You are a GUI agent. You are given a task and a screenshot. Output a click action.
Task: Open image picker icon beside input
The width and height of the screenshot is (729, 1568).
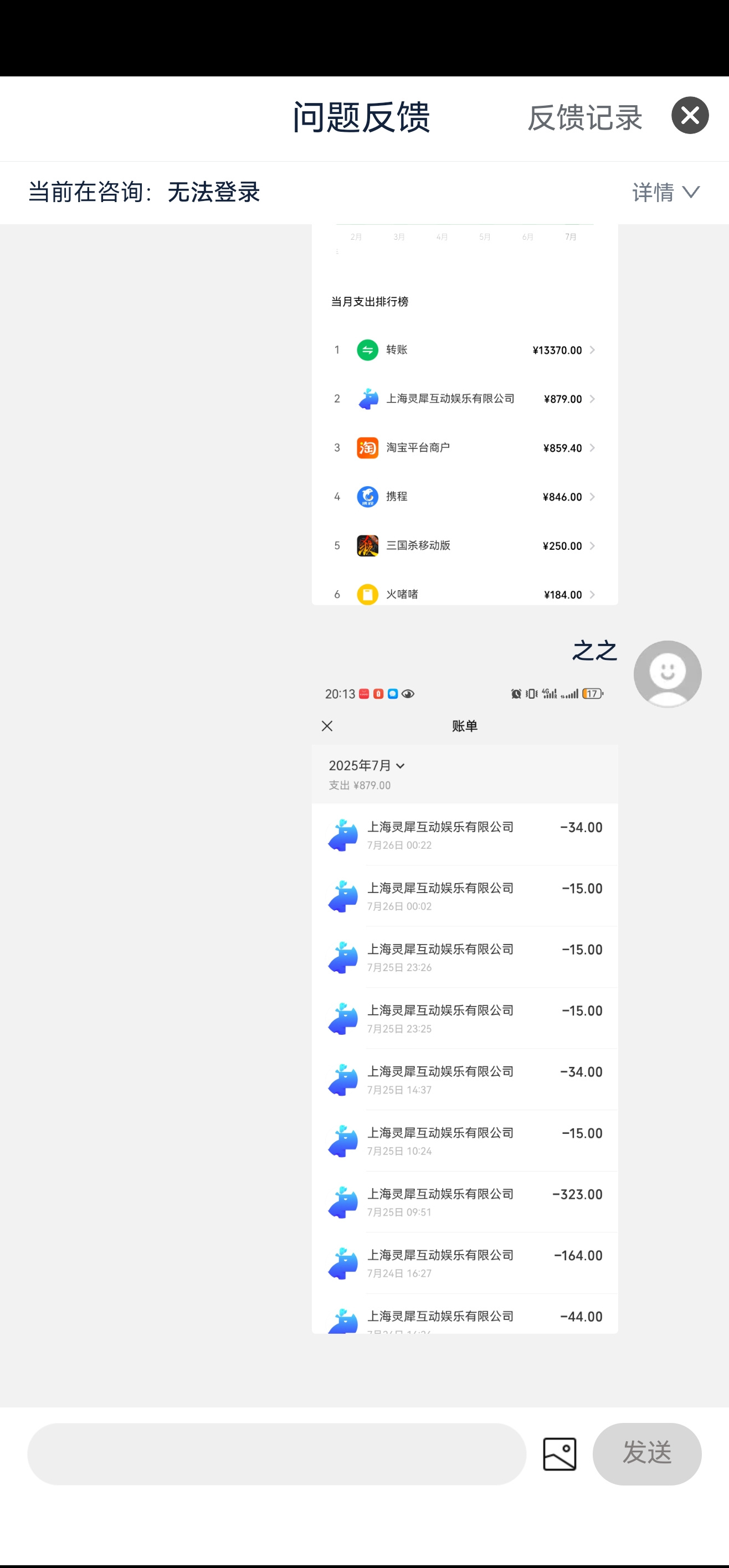coord(559,1454)
